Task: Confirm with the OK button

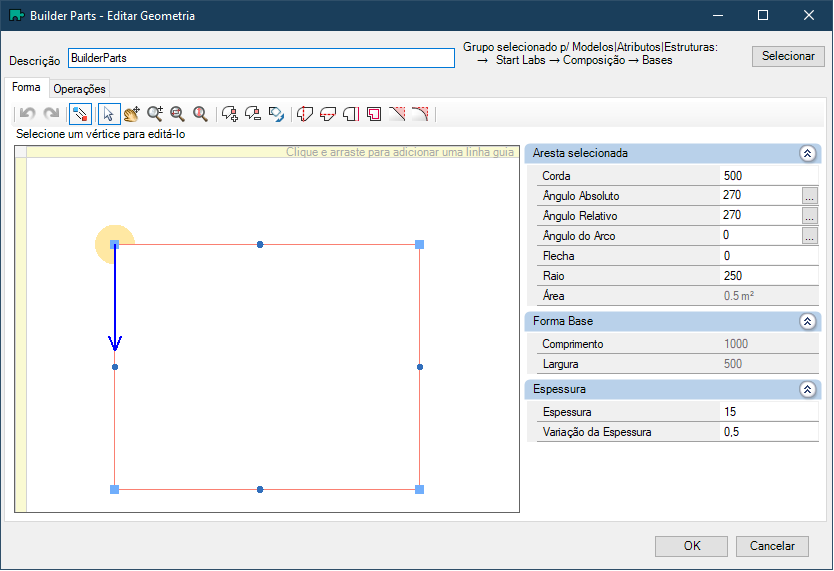Action: [x=691, y=546]
